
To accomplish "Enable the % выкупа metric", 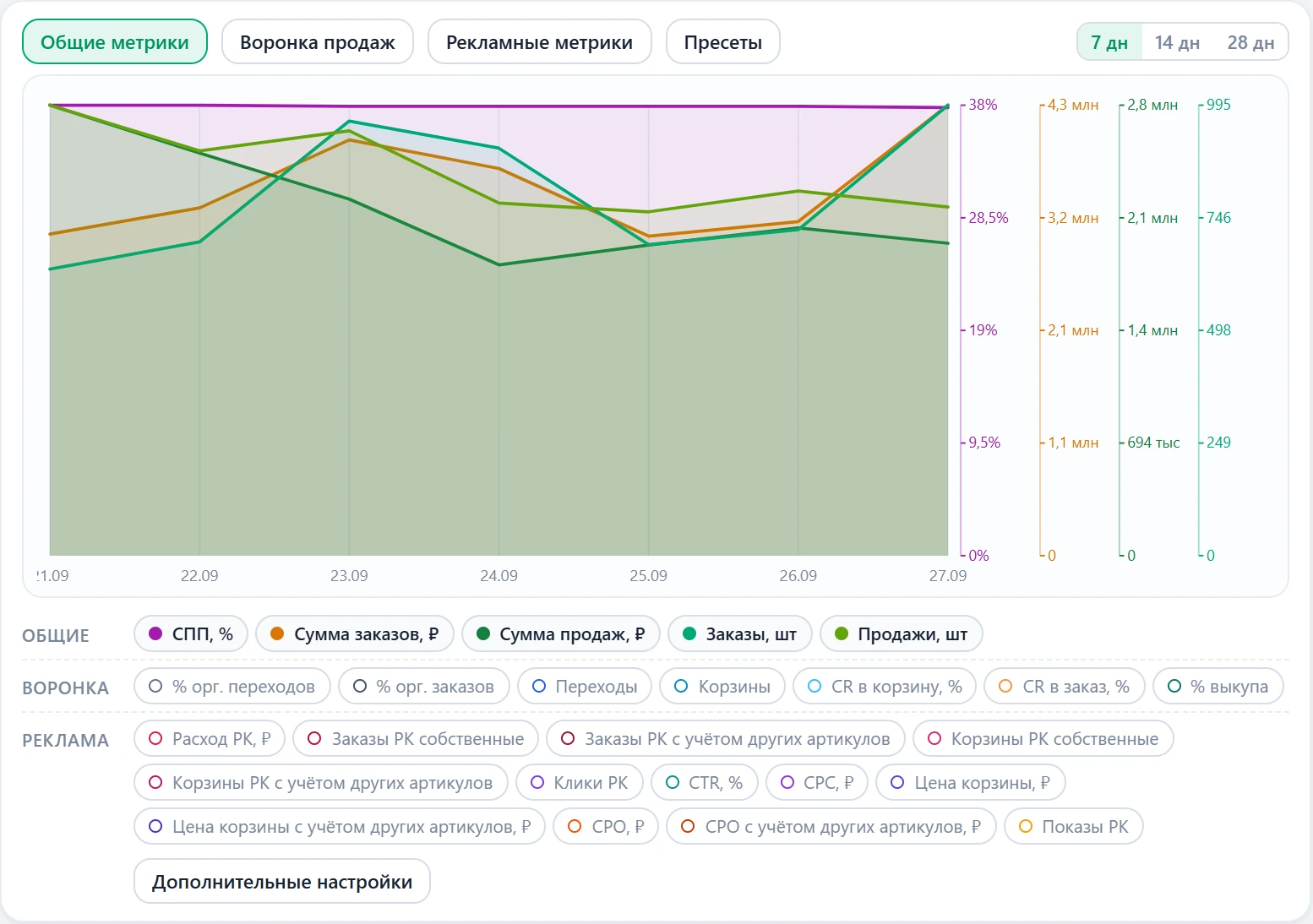I will [x=1218, y=686].
